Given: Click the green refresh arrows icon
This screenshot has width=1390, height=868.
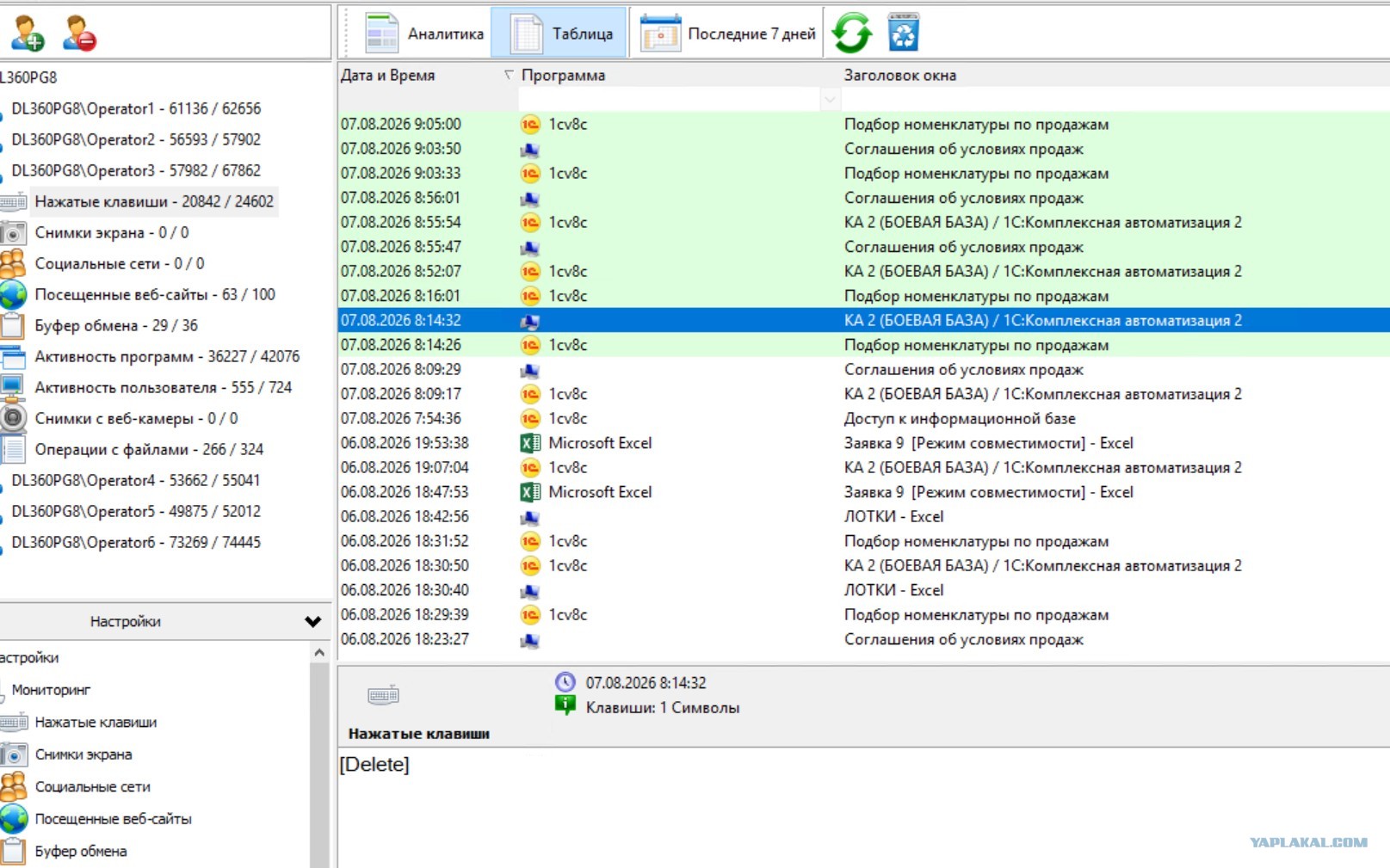Looking at the screenshot, I should coord(852,33).
